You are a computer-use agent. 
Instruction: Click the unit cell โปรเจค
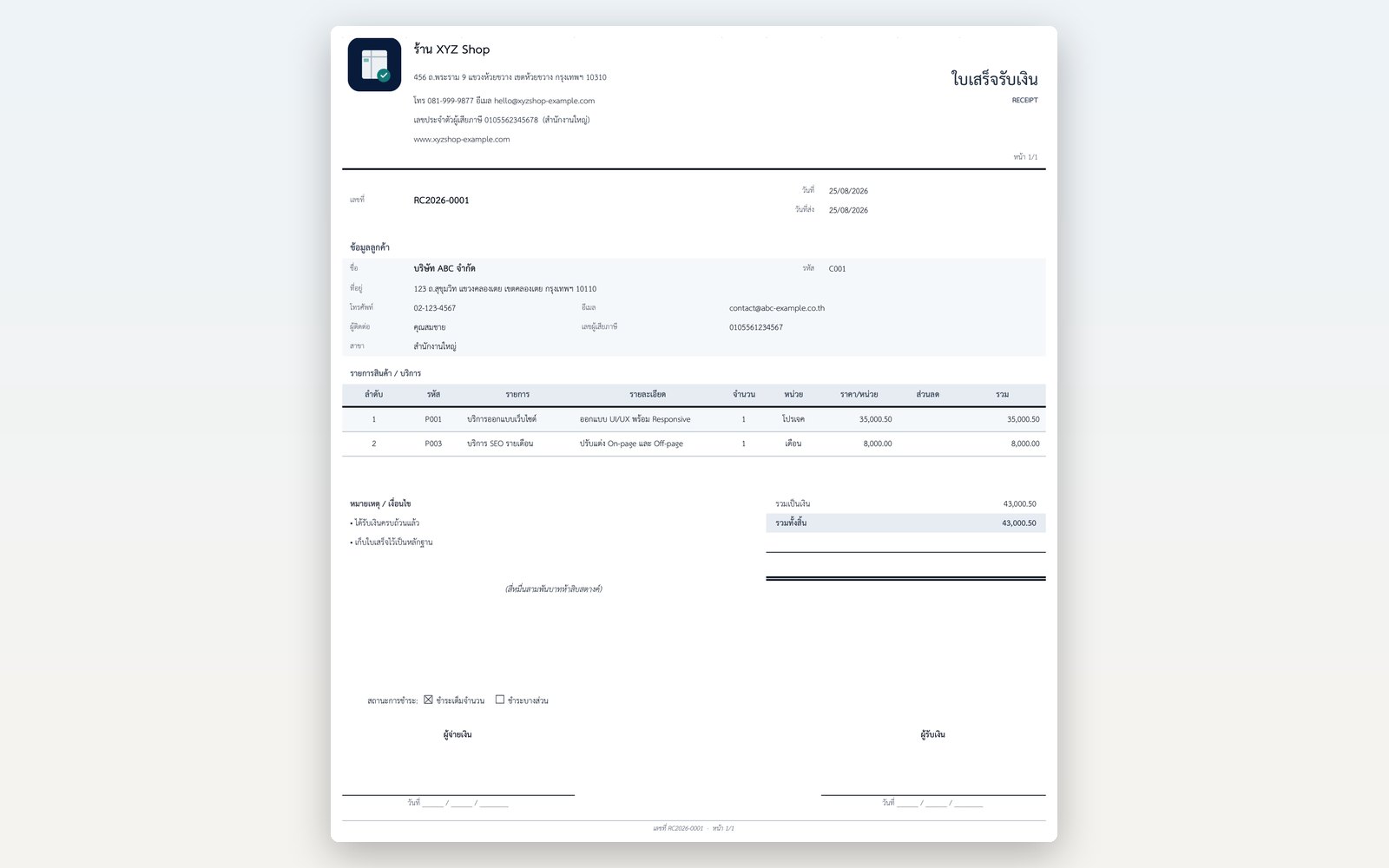793,419
